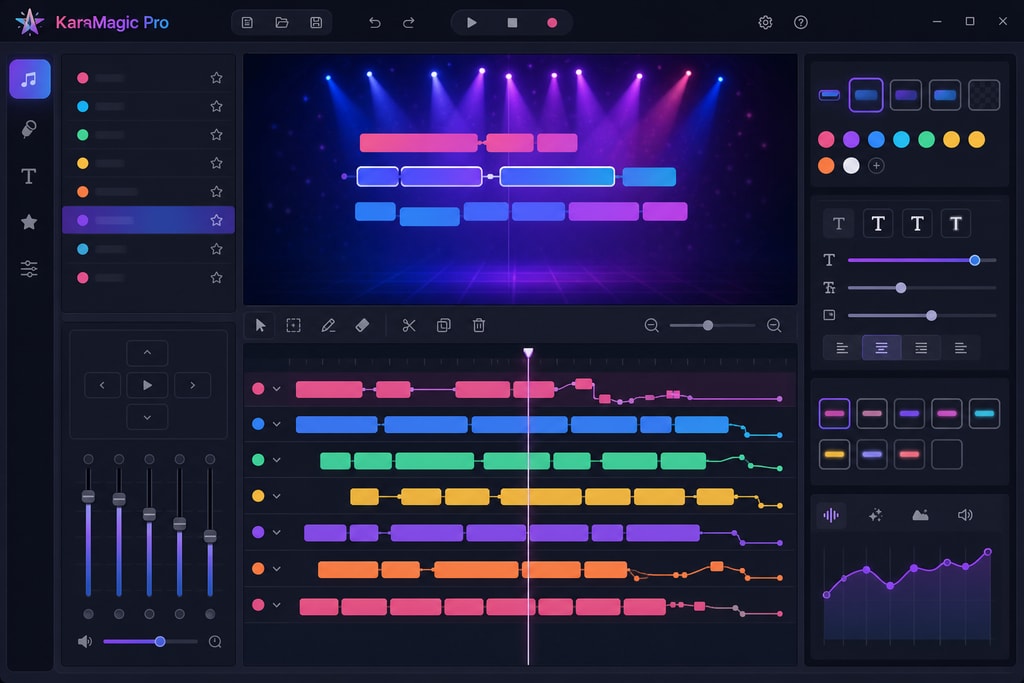Select the pointer arrow tool
This screenshot has height=683, width=1024.
[260, 325]
